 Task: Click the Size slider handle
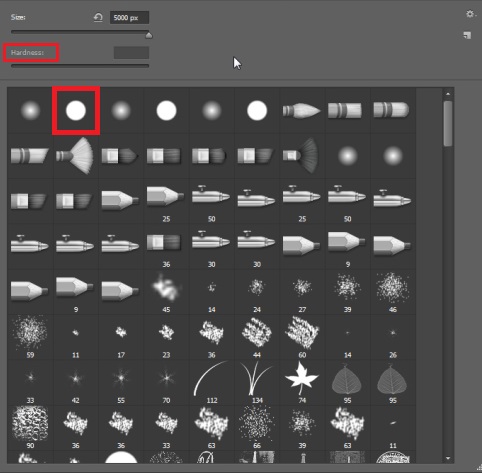149,35
